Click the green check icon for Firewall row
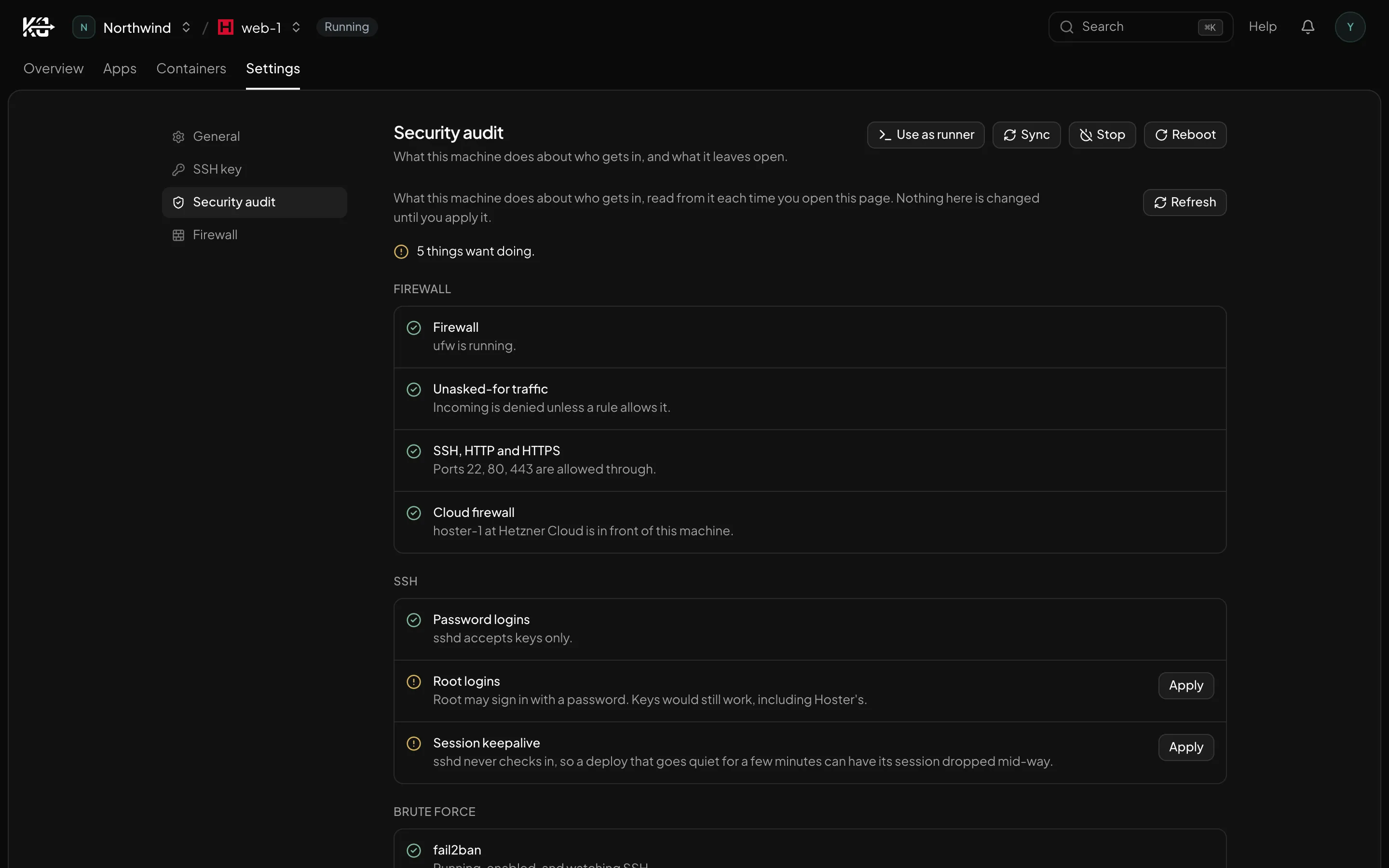This screenshot has height=868, width=1389. (x=414, y=328)
